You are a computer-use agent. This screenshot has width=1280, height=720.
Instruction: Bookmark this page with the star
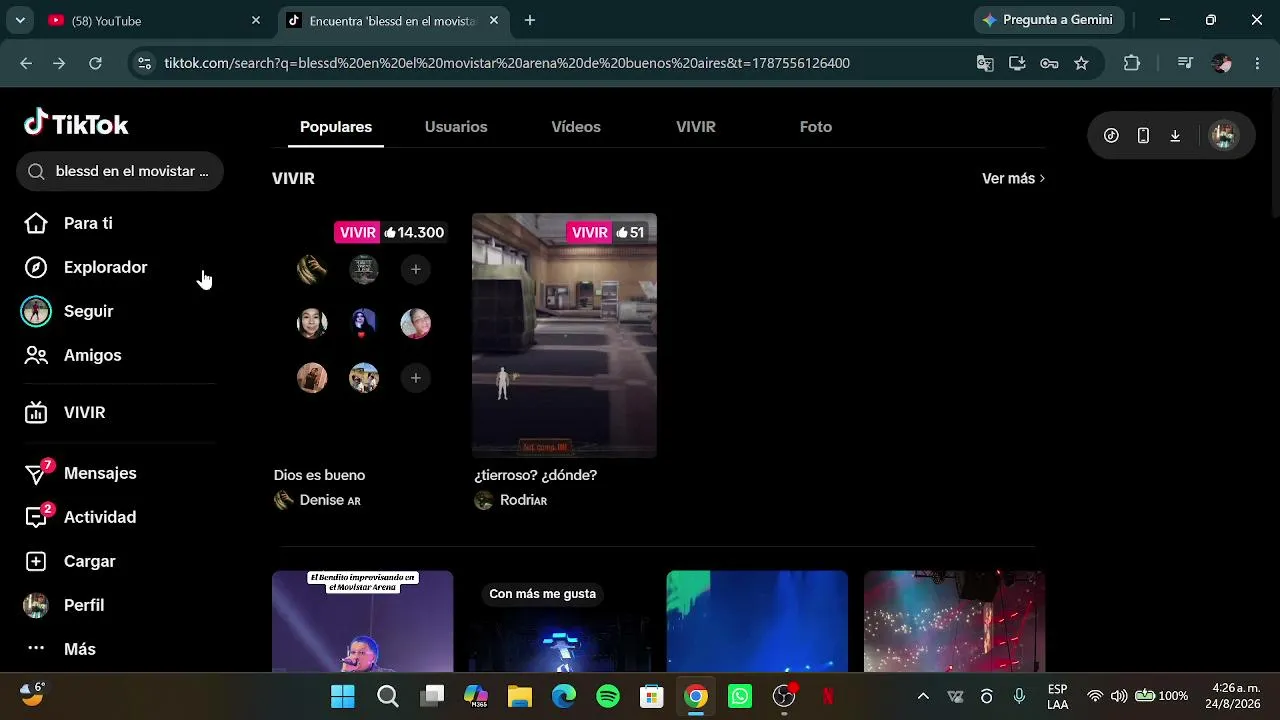click(1081, 63)
